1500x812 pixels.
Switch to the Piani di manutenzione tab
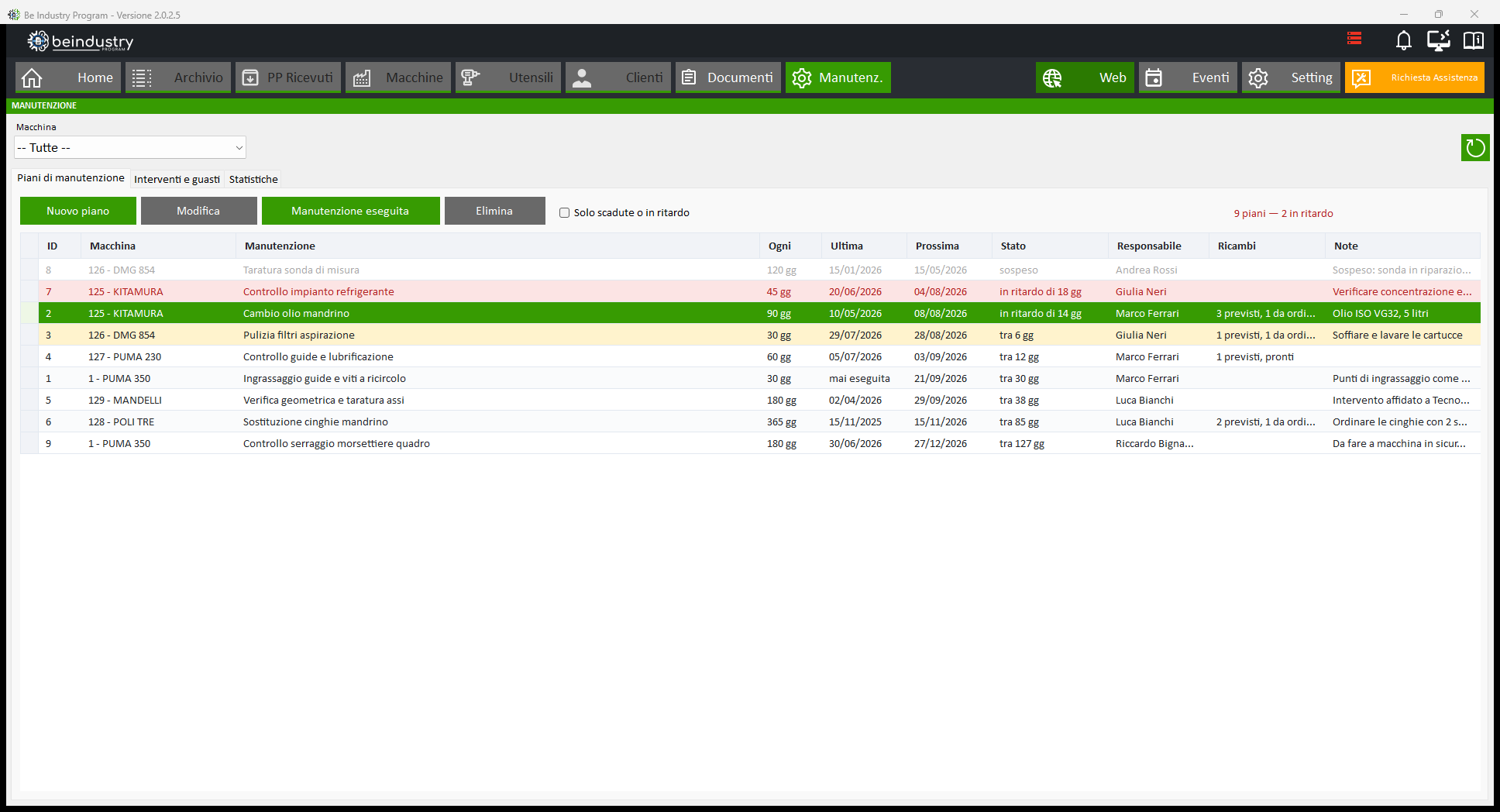coord(71,178)
